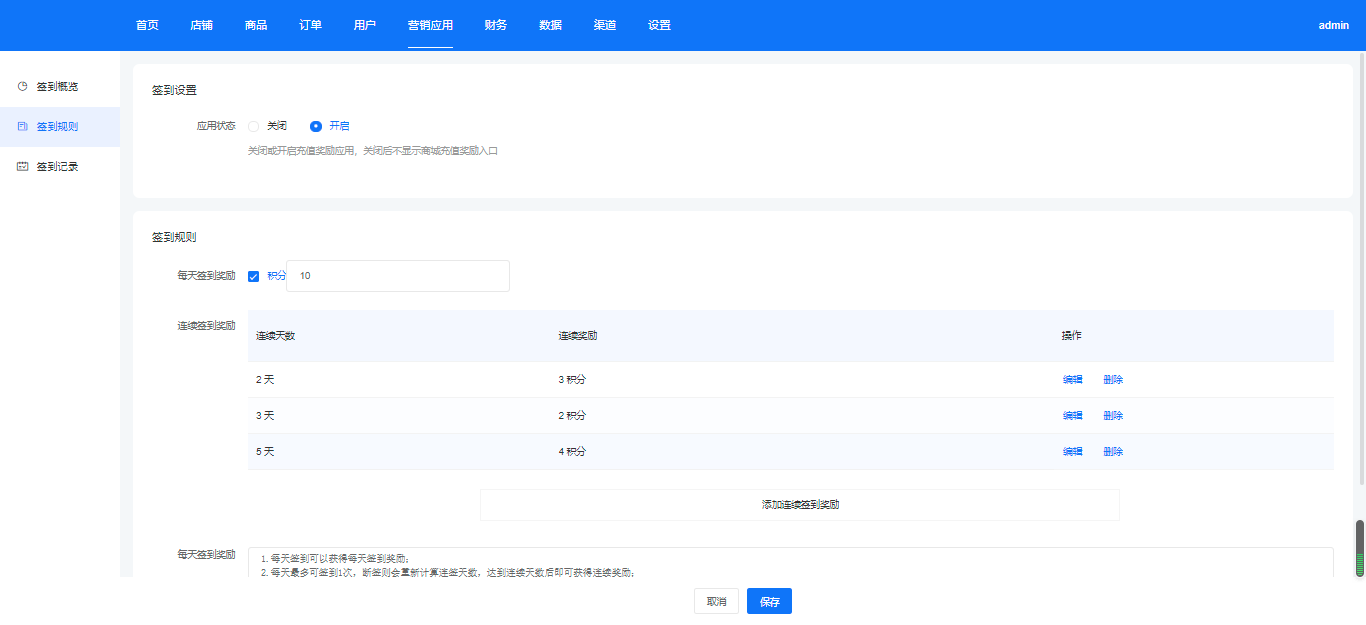
Task: Click the 签到记录 calendar icon
Action: pyautogui.click(x=22, y=167)
